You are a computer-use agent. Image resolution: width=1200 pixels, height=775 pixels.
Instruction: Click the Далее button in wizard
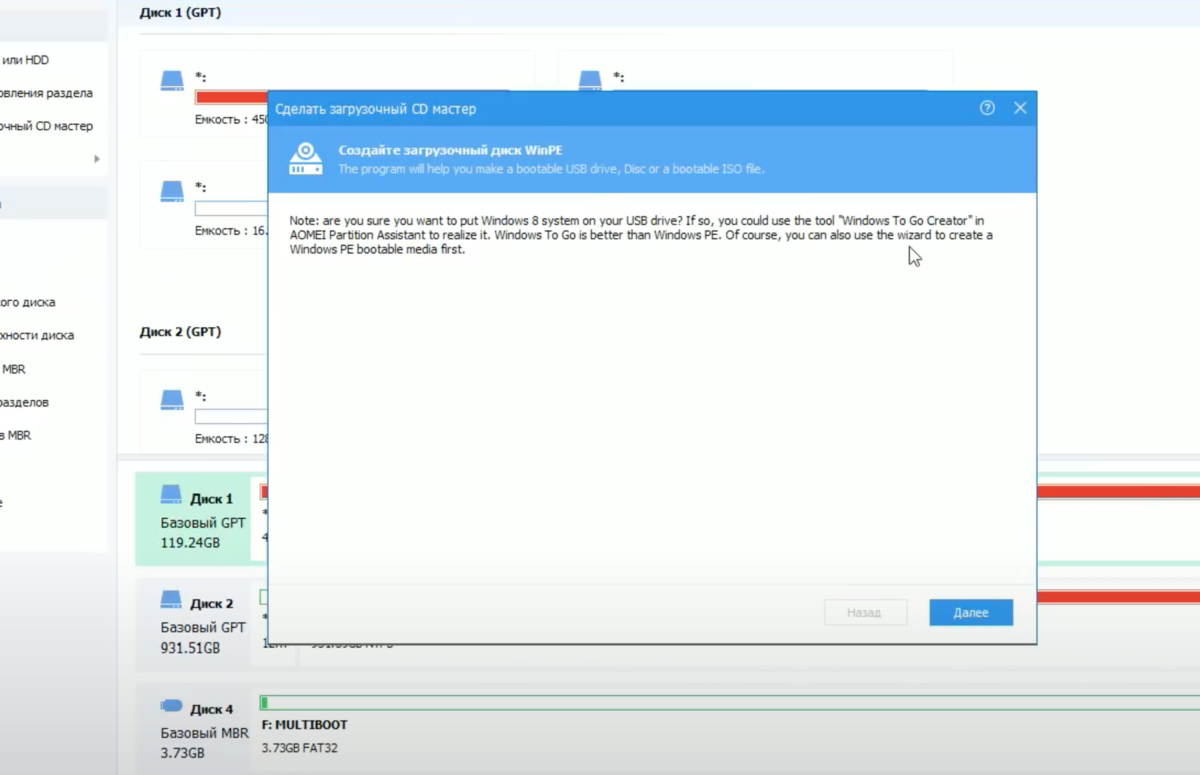970,613
